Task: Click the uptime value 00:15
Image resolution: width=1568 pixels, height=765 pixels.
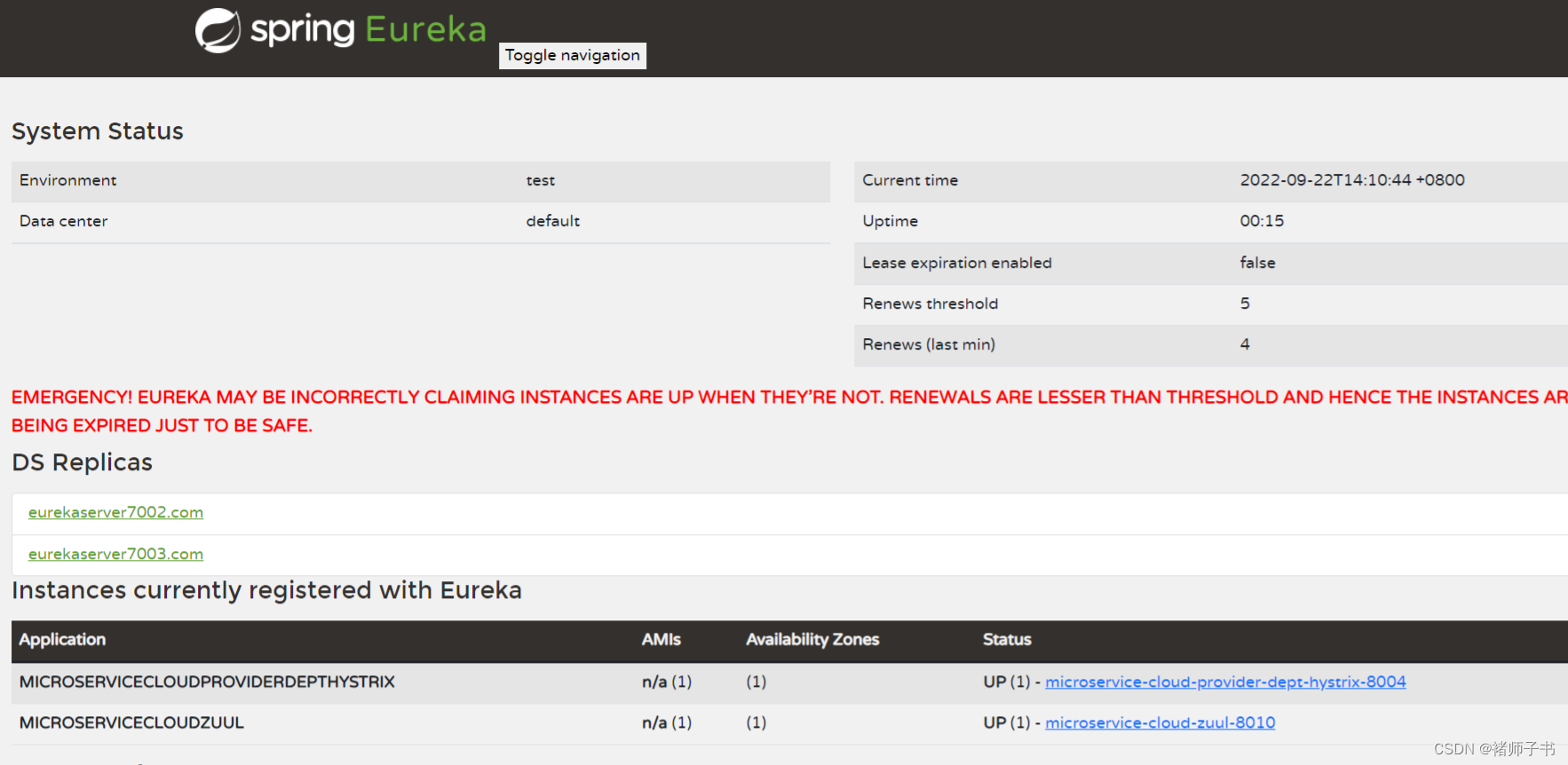Action: pyautogui.click(x=1262, y=221)
